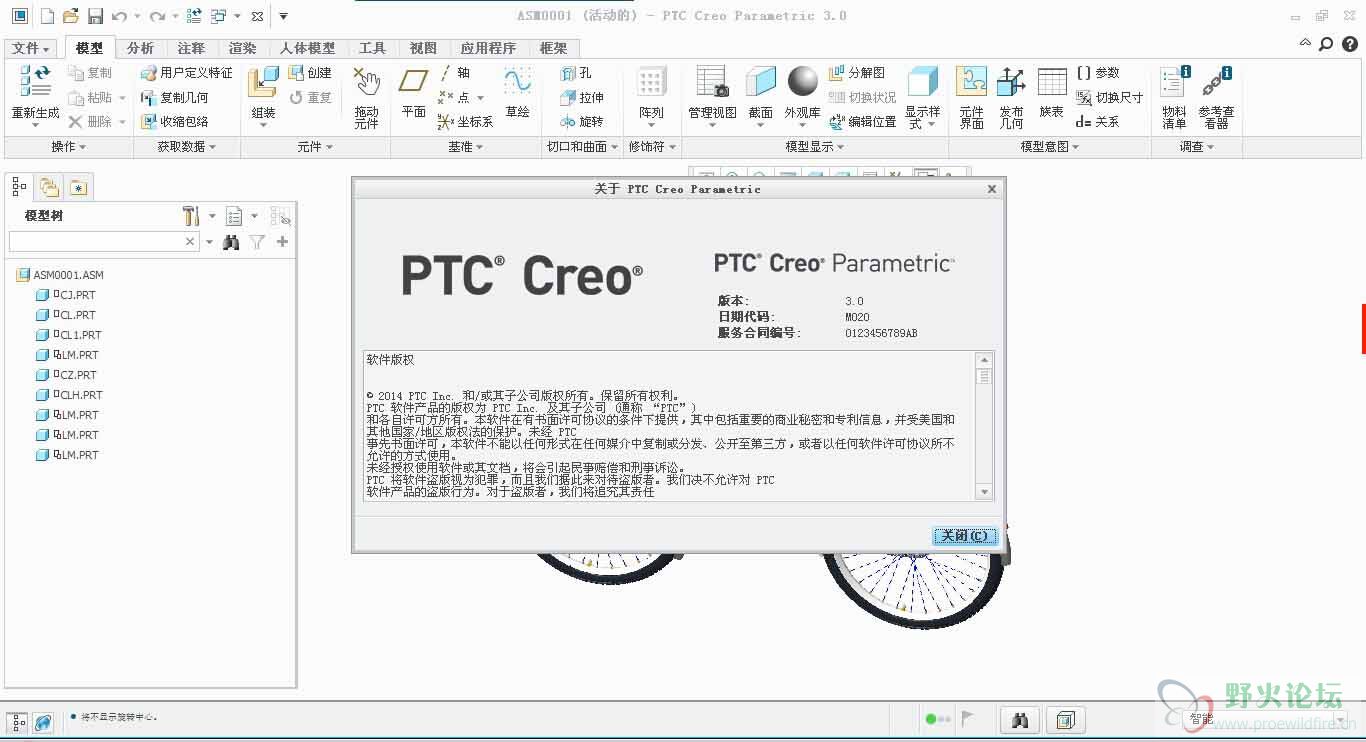This screenshot has height=742, width=1366.
Task: Switch to the 工具 tools tab
Action: pyautogui.click(x=372, y=48)
